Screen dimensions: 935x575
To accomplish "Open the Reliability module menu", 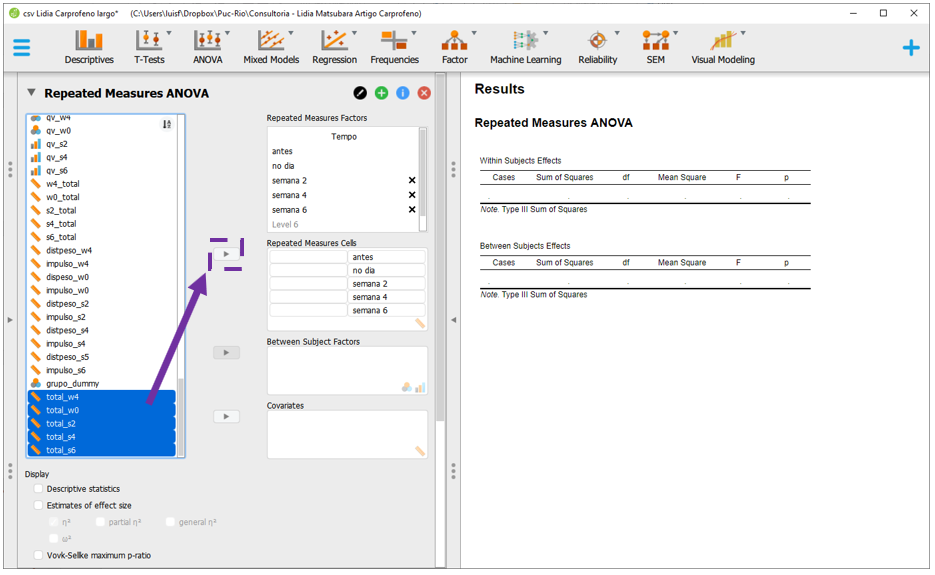I will click(598, 46).
